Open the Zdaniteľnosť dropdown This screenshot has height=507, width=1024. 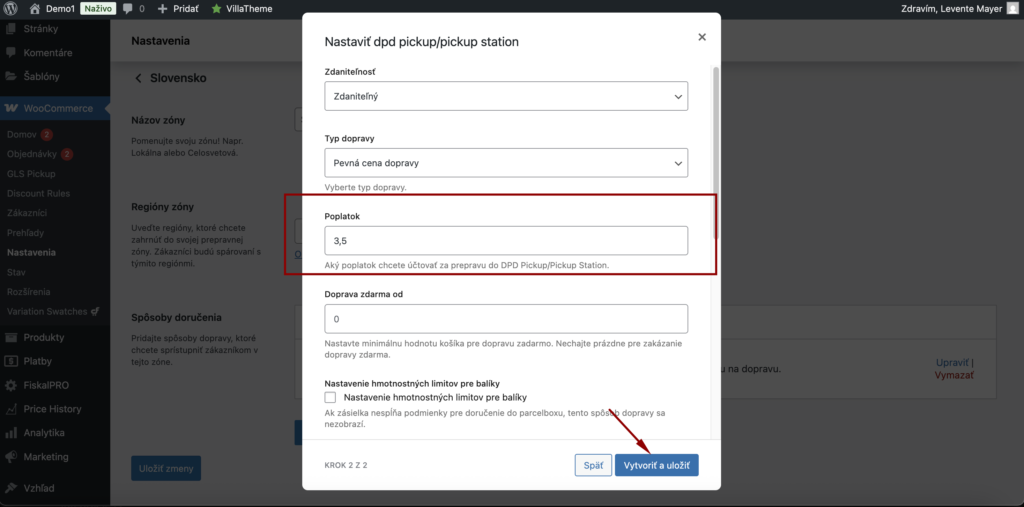[x=506, y=96]
